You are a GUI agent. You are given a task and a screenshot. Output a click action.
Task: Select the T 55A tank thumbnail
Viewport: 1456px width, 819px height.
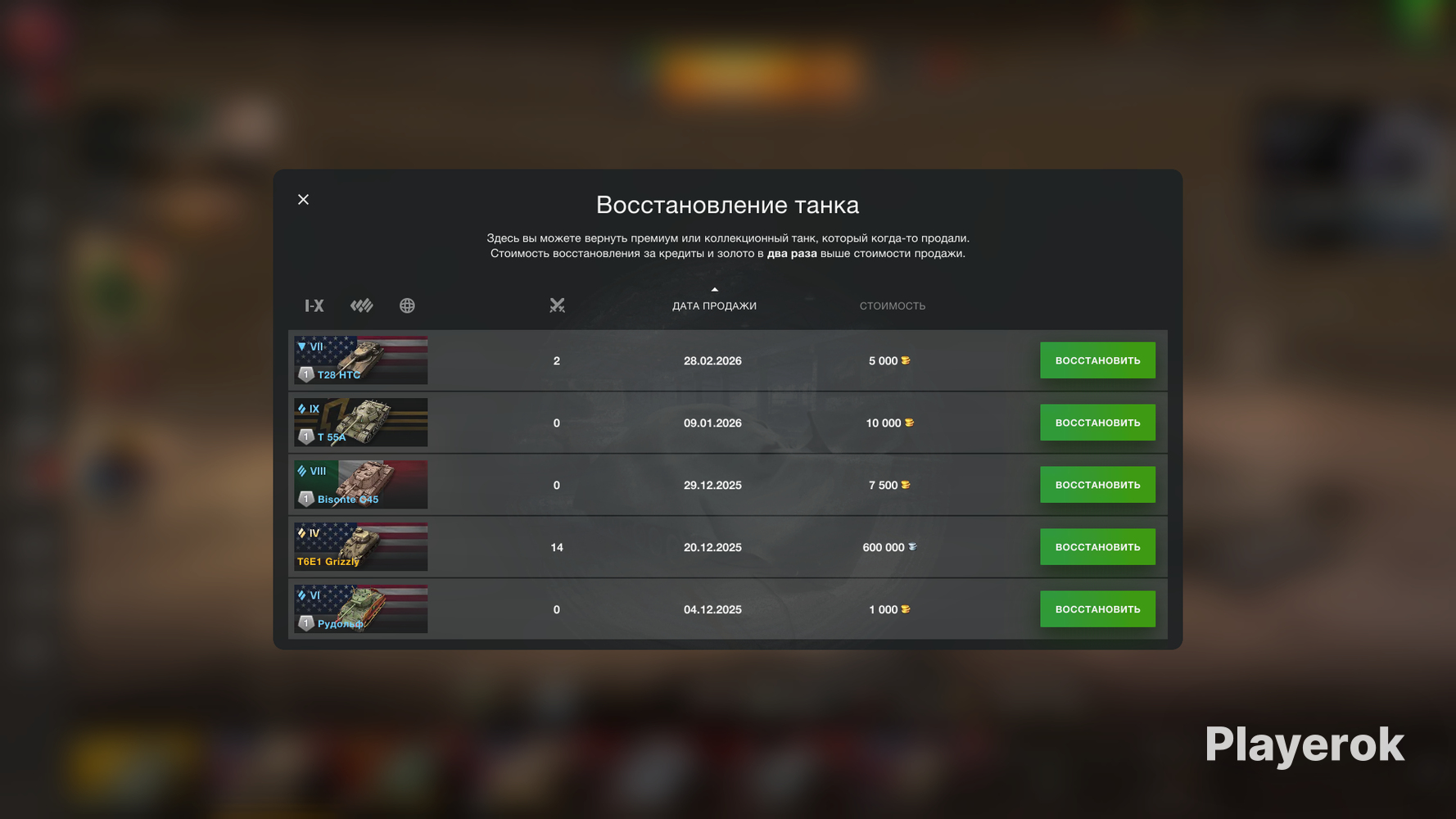361,423
